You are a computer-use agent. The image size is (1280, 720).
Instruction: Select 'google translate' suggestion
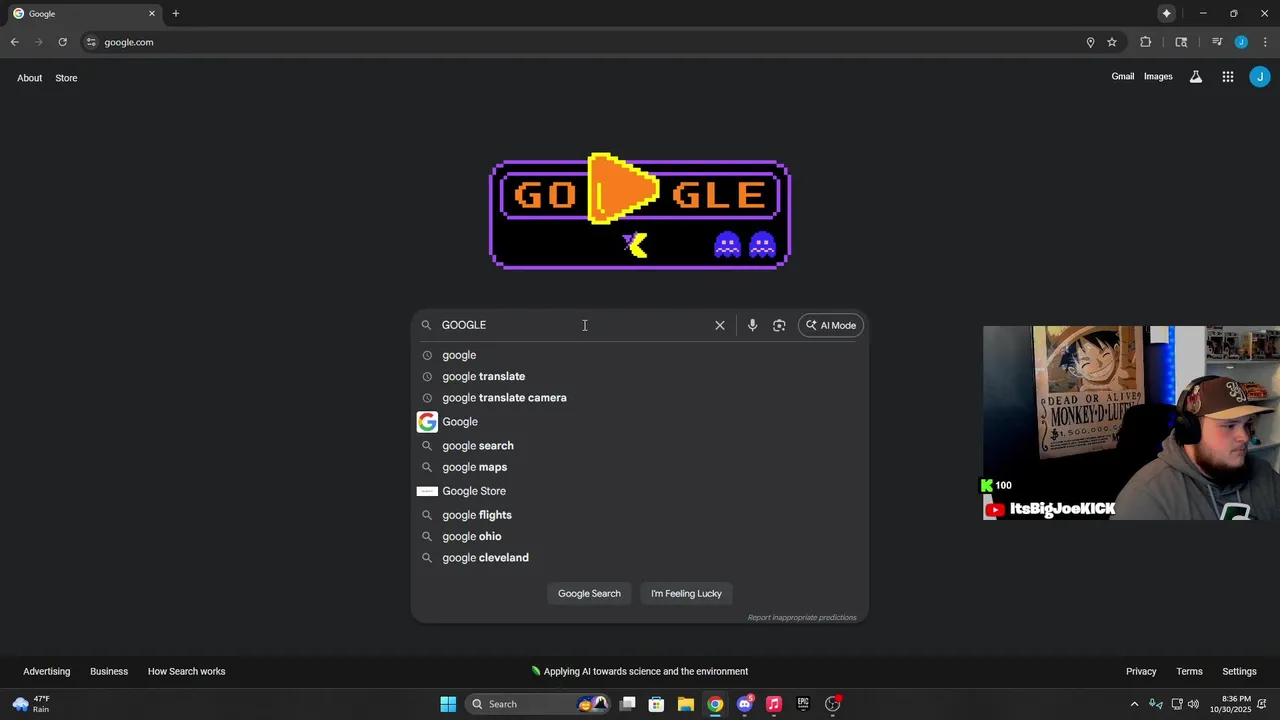tap(640, 376)
